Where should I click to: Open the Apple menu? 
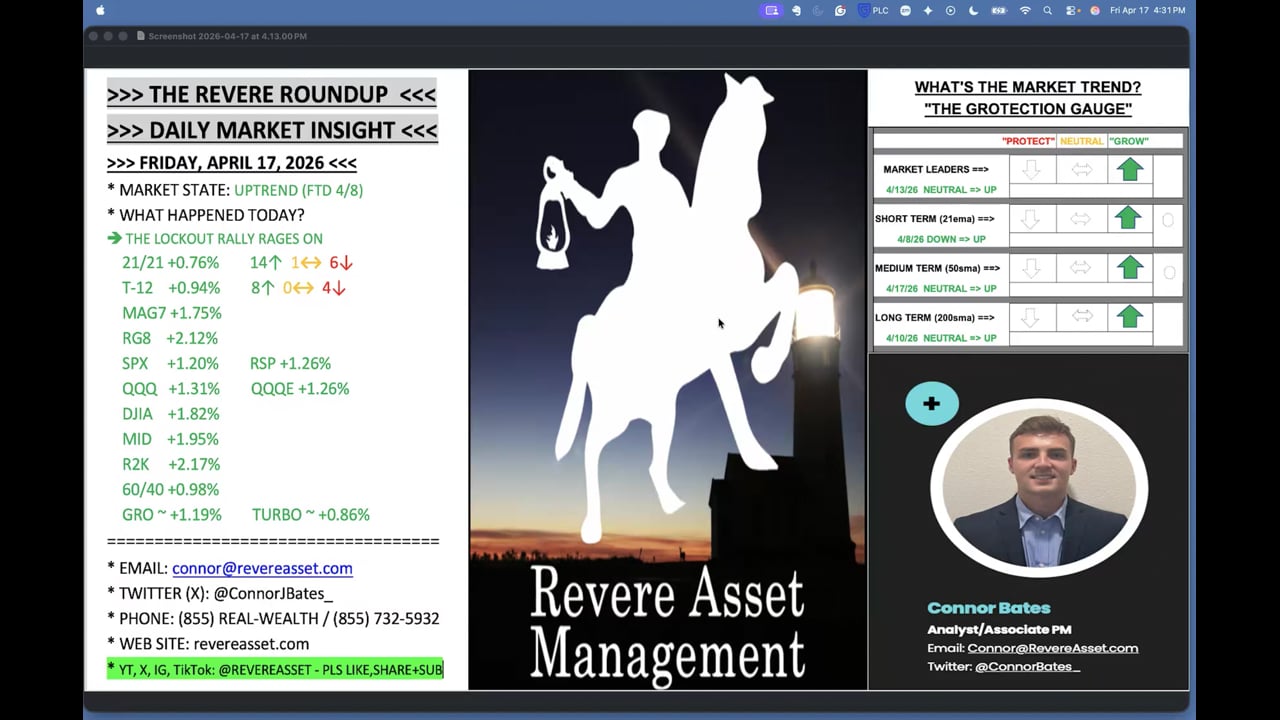point(100,10)
